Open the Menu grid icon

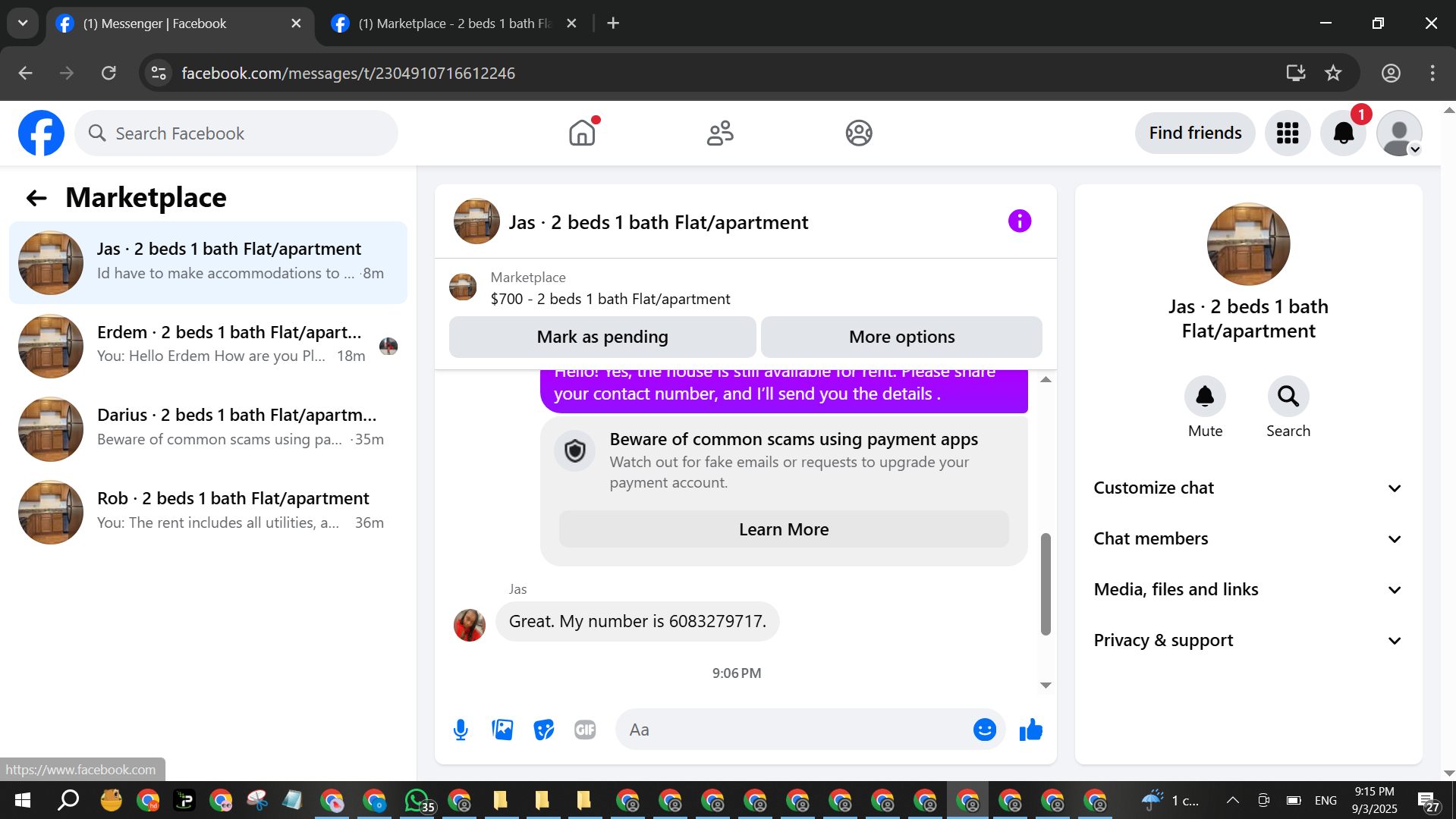pyautogui.click(x=1288, y=133)
